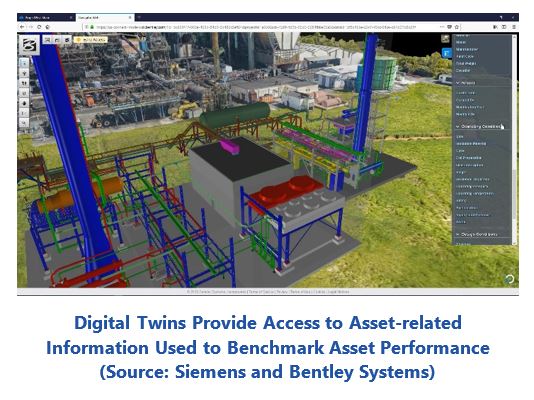Viewport: 534px width, 400px height.
Task: Expand the Design Conditions section
Action: tap(477, 235)
